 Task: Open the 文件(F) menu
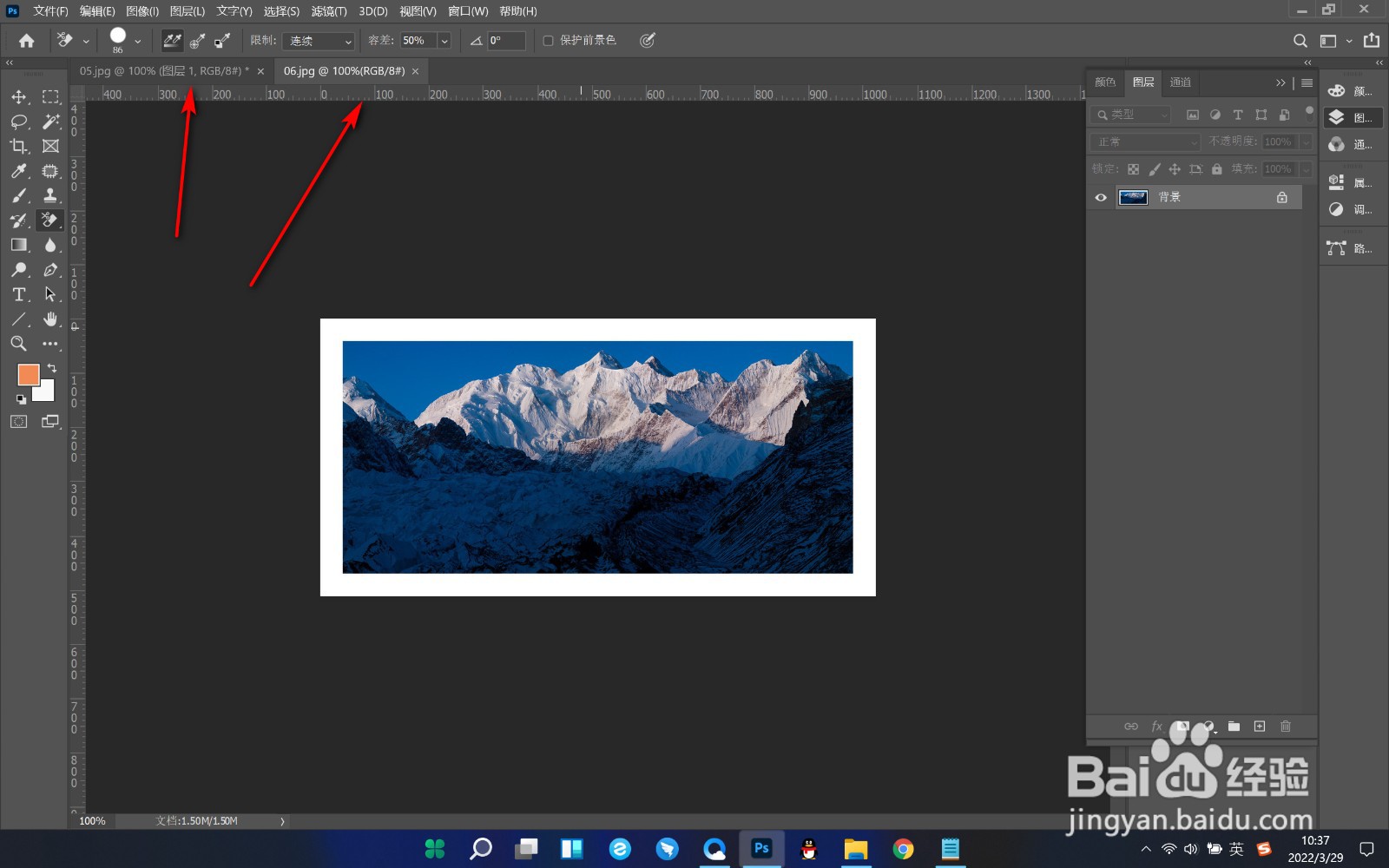point(50,11)
